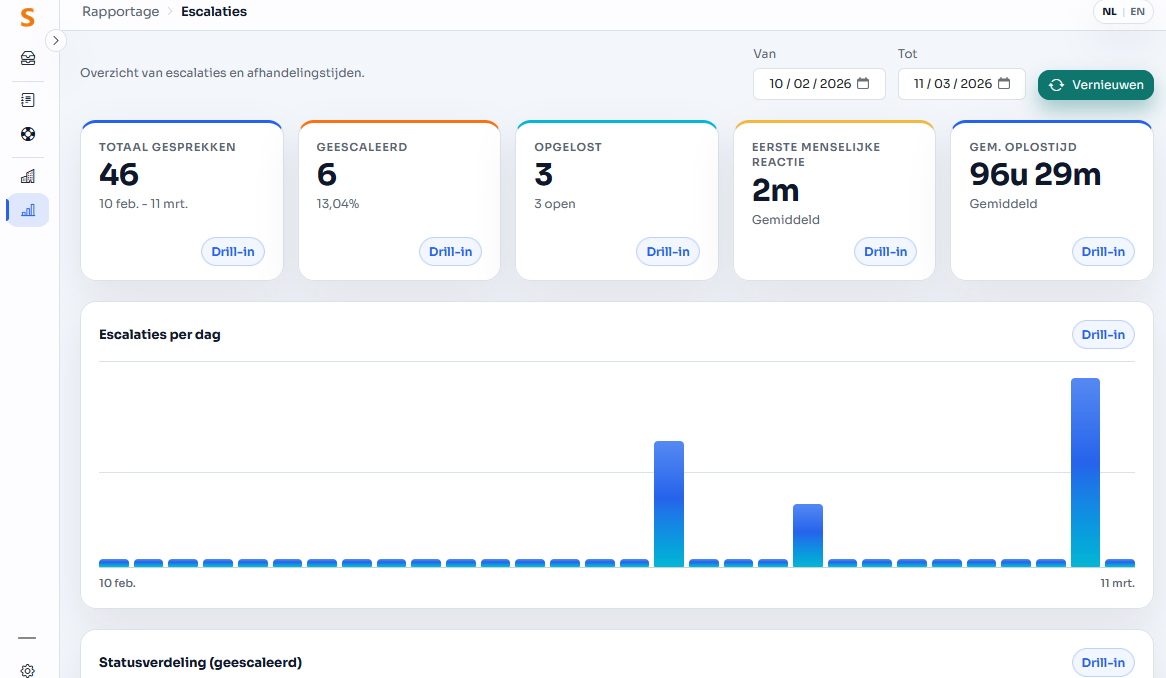
Task: Click the orange S logo
Action: (28, 17)
